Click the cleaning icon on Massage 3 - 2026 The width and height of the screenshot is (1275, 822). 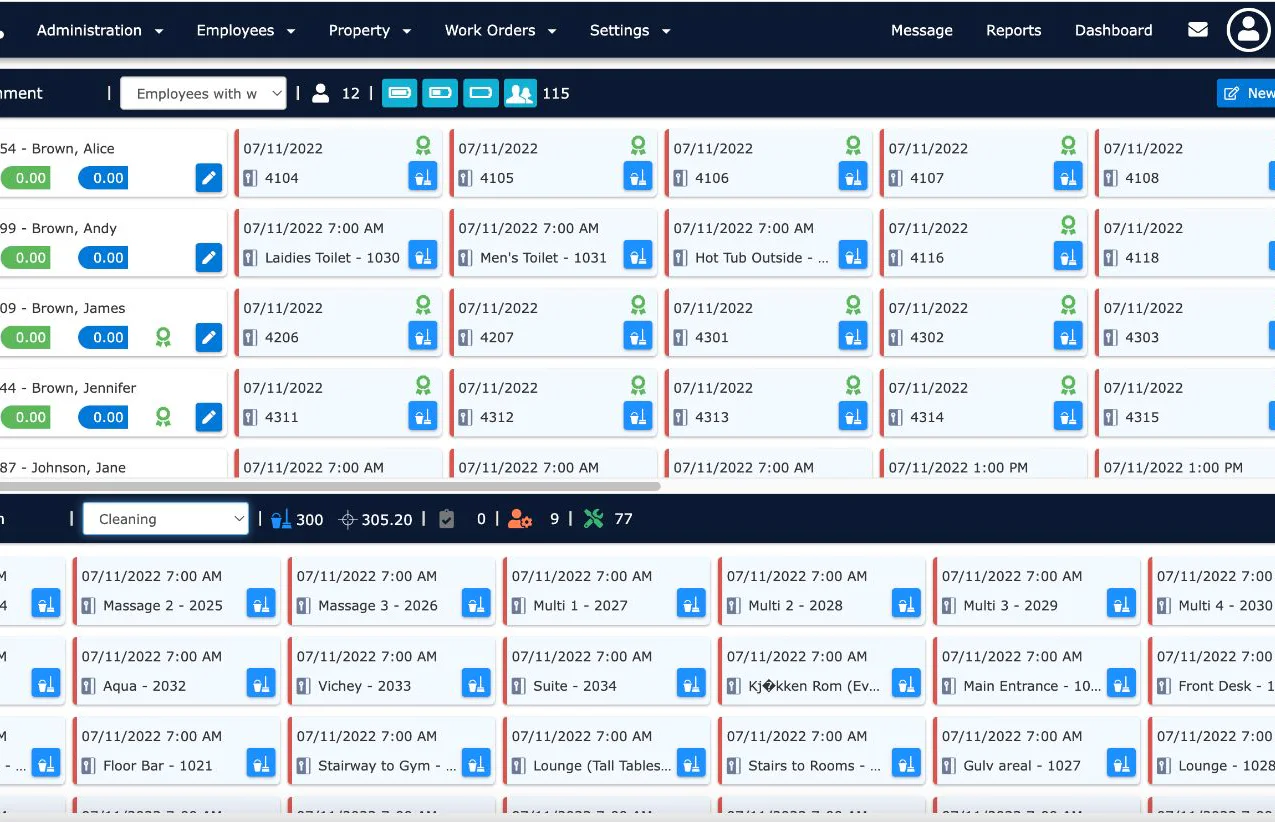(476, 605)
